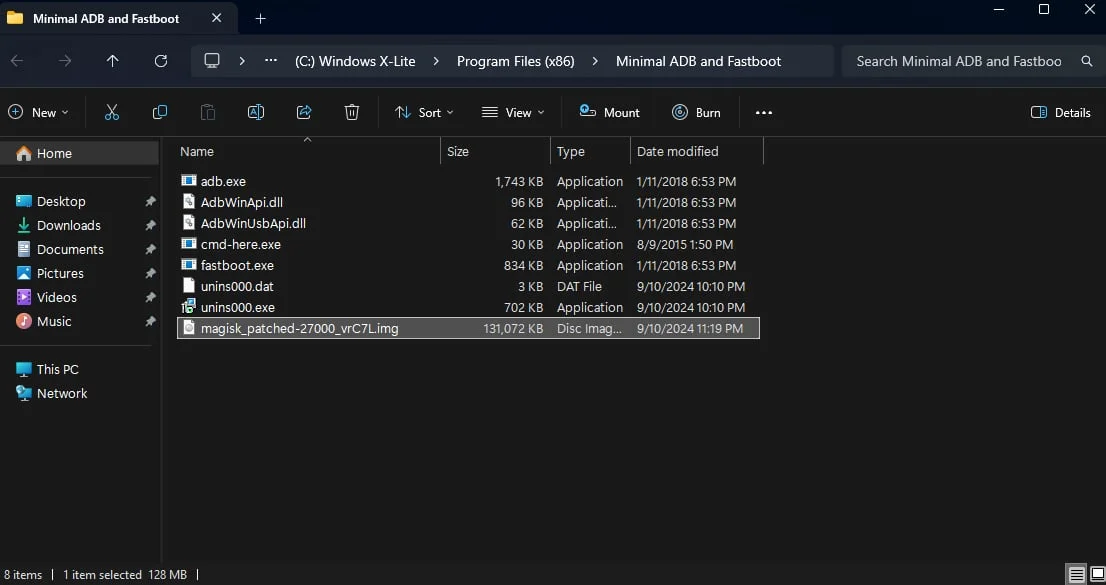Open the Sort dropdown
This screenshot has width=1106, height=585.
(425, 112)
